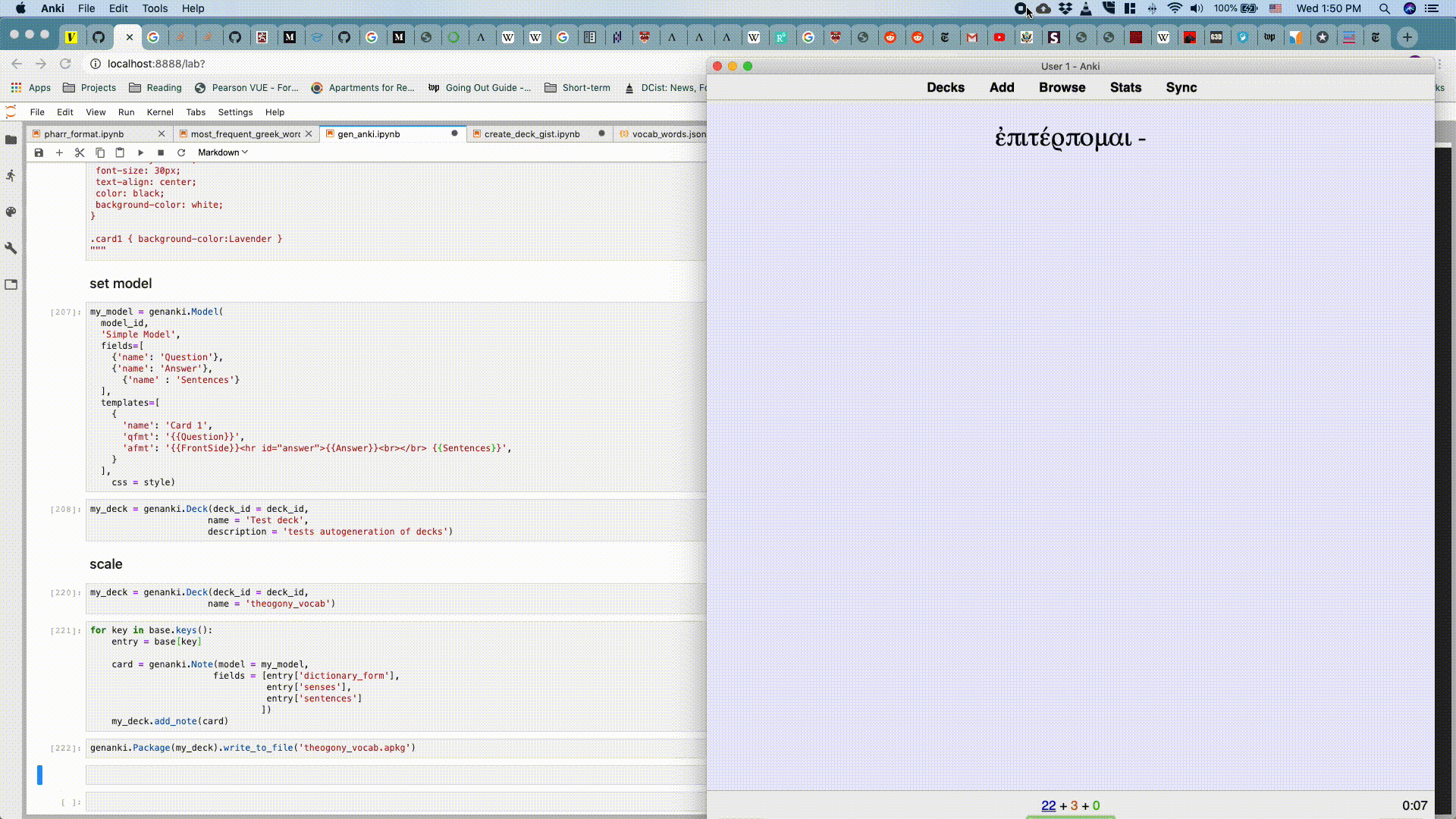1456x819 pixels.
Task: Open the volume control menu bar icon
Action: tap(1197, 8)
